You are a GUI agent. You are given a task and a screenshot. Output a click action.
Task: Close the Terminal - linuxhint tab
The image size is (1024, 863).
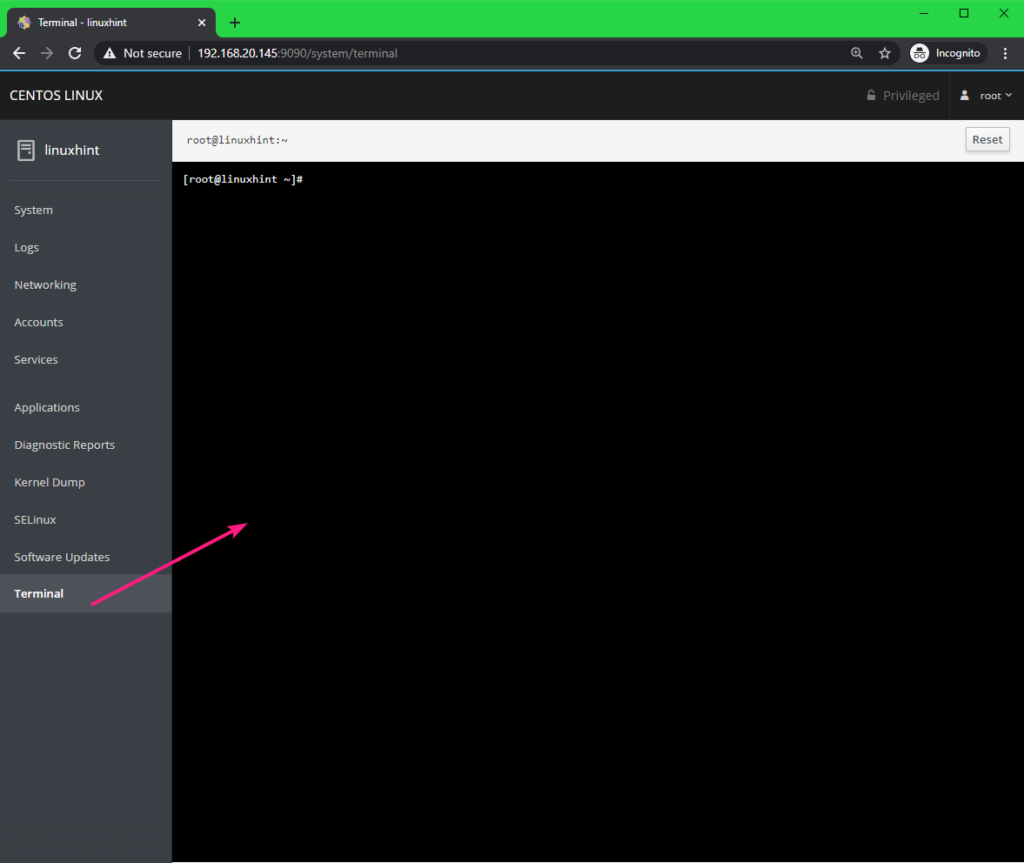(x=201, y=22)
